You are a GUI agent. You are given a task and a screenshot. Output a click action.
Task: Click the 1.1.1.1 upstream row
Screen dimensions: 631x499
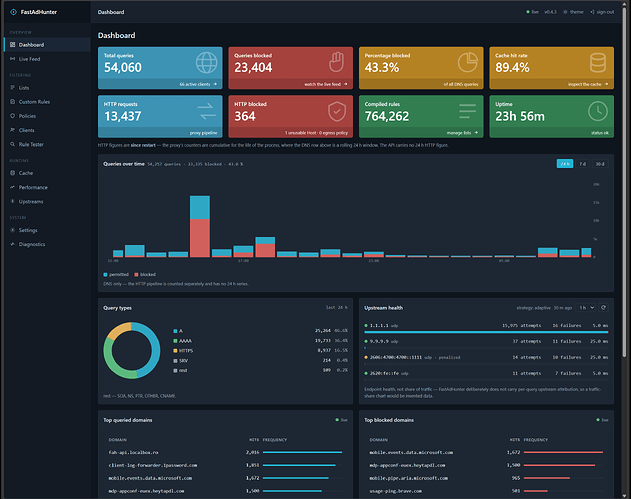[486, 328]
